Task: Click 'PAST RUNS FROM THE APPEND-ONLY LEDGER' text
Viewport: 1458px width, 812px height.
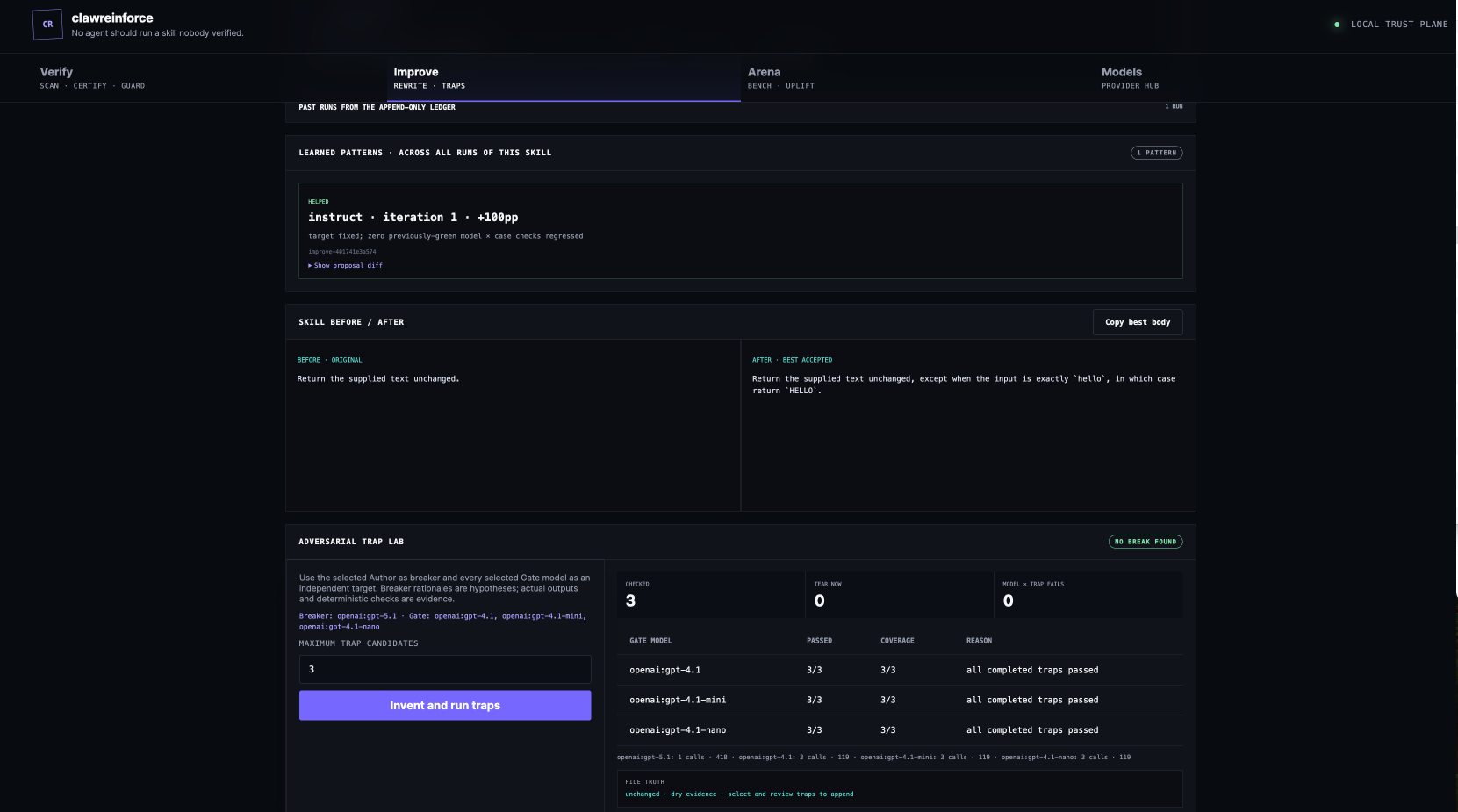Action: pyautogui.click(x=377, y=107)
